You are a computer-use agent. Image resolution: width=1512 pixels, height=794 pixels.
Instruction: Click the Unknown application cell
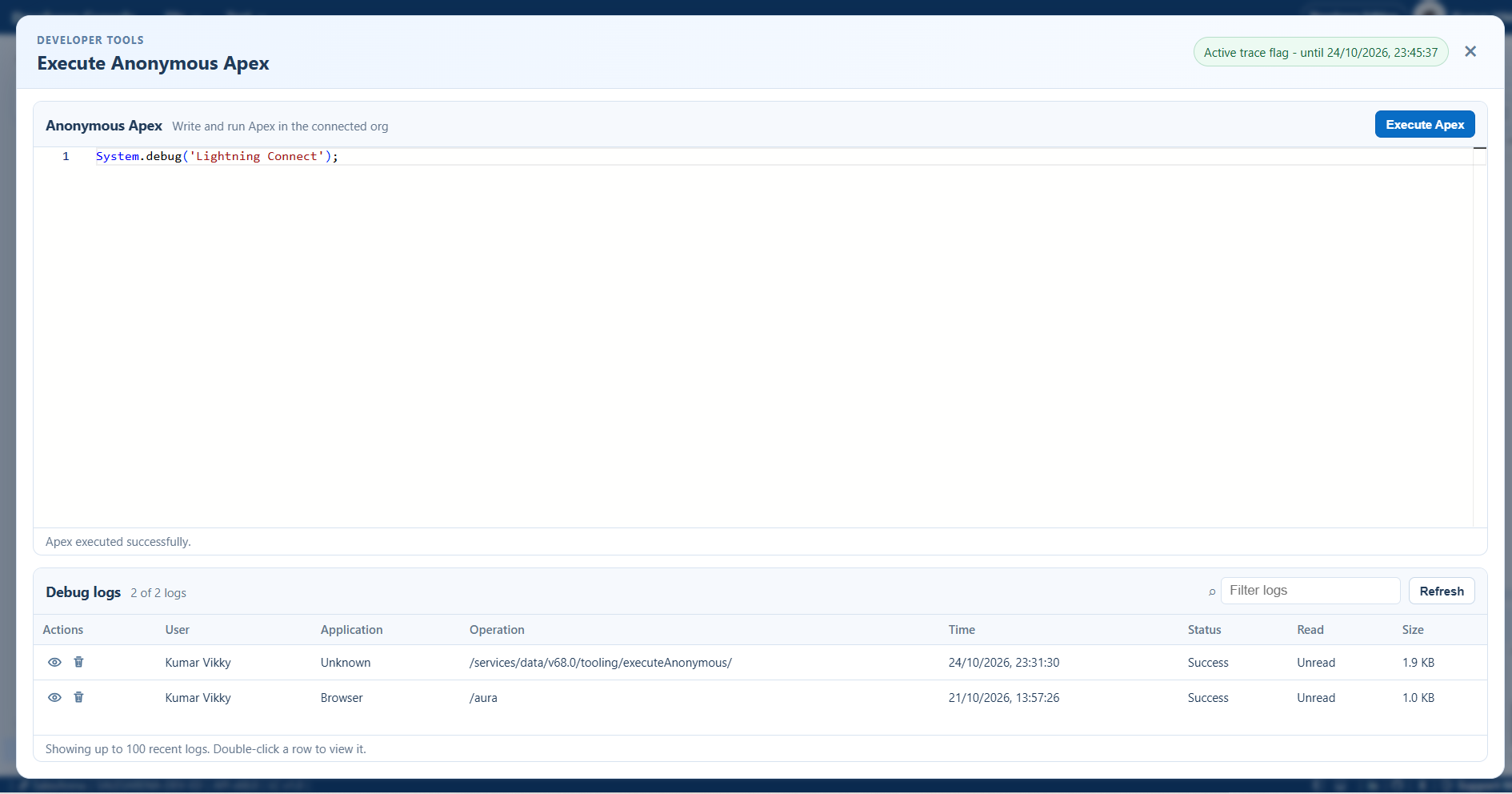pos(346,663)
